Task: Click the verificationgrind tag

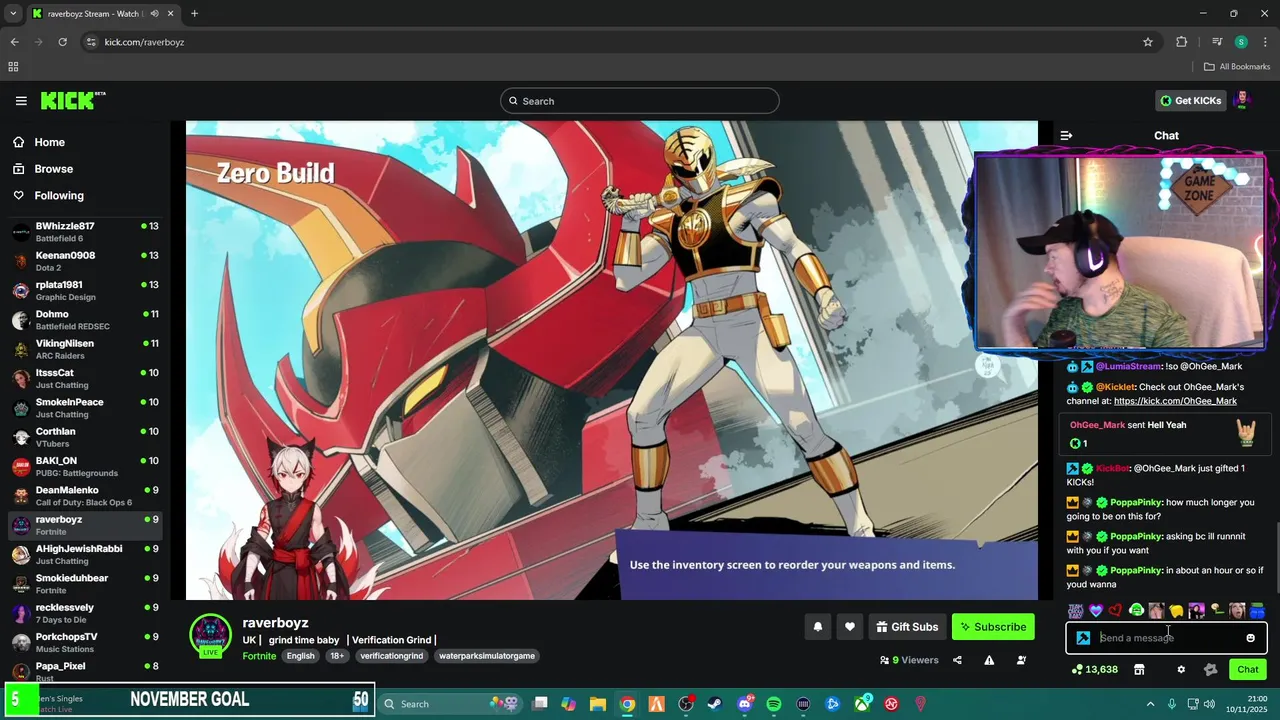Action: coord(392,656)
